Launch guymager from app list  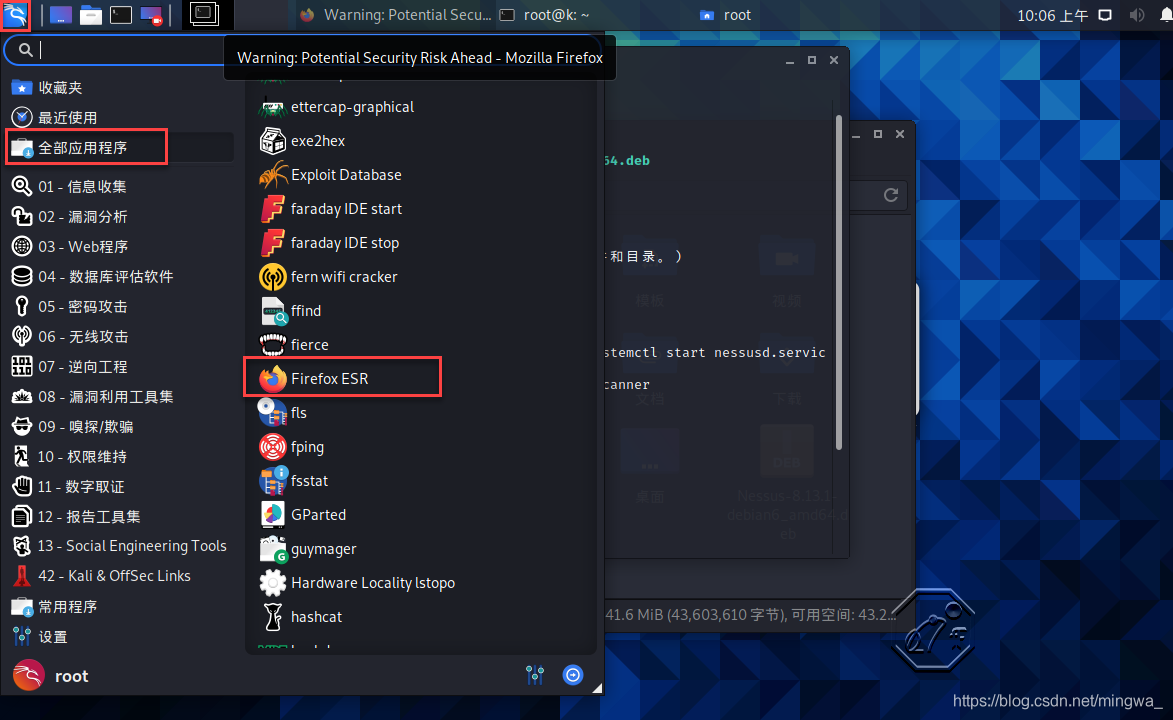click(x=420, y=549)
